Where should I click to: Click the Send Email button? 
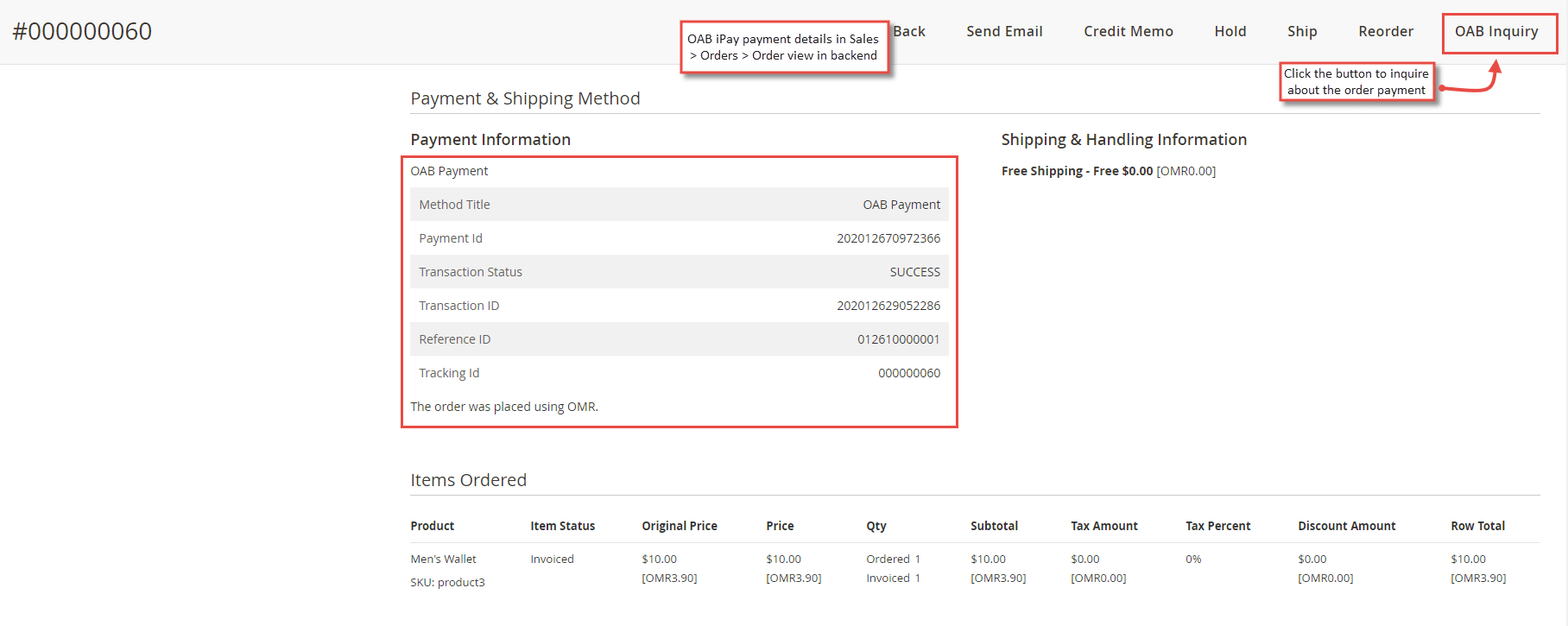1004,32
